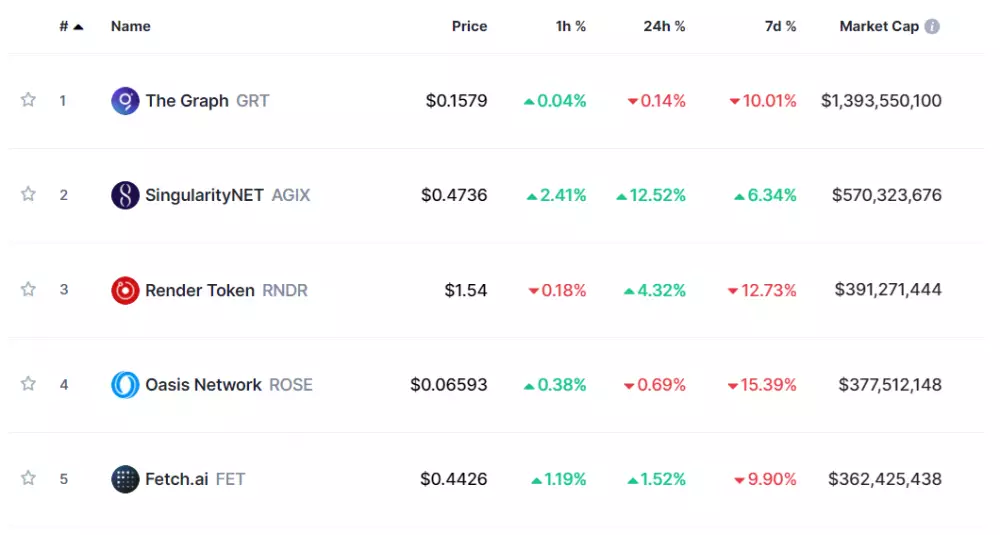
Task: Click The Graph logo icon
Action: coord(125,101)
